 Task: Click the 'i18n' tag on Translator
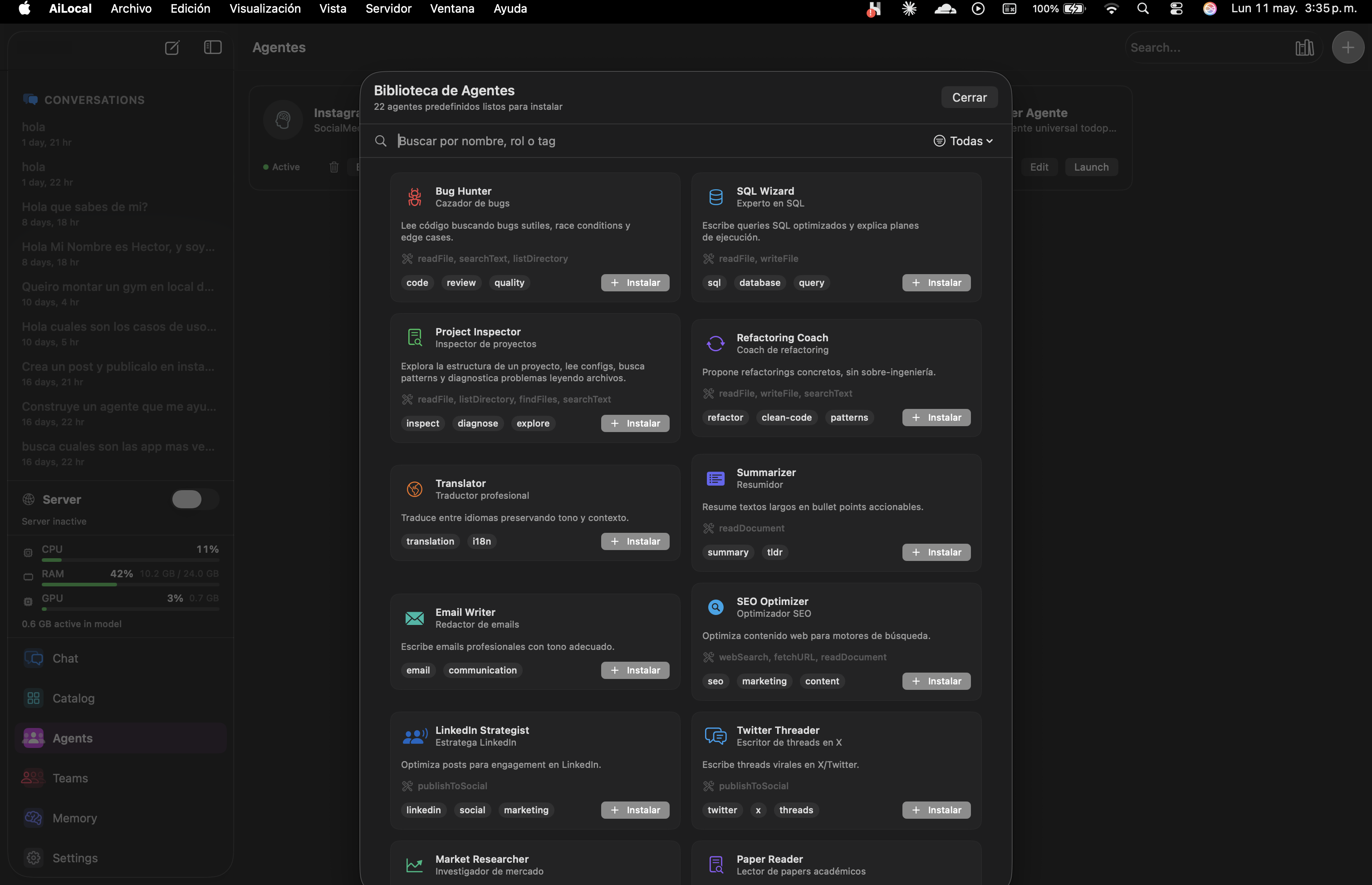481,541
